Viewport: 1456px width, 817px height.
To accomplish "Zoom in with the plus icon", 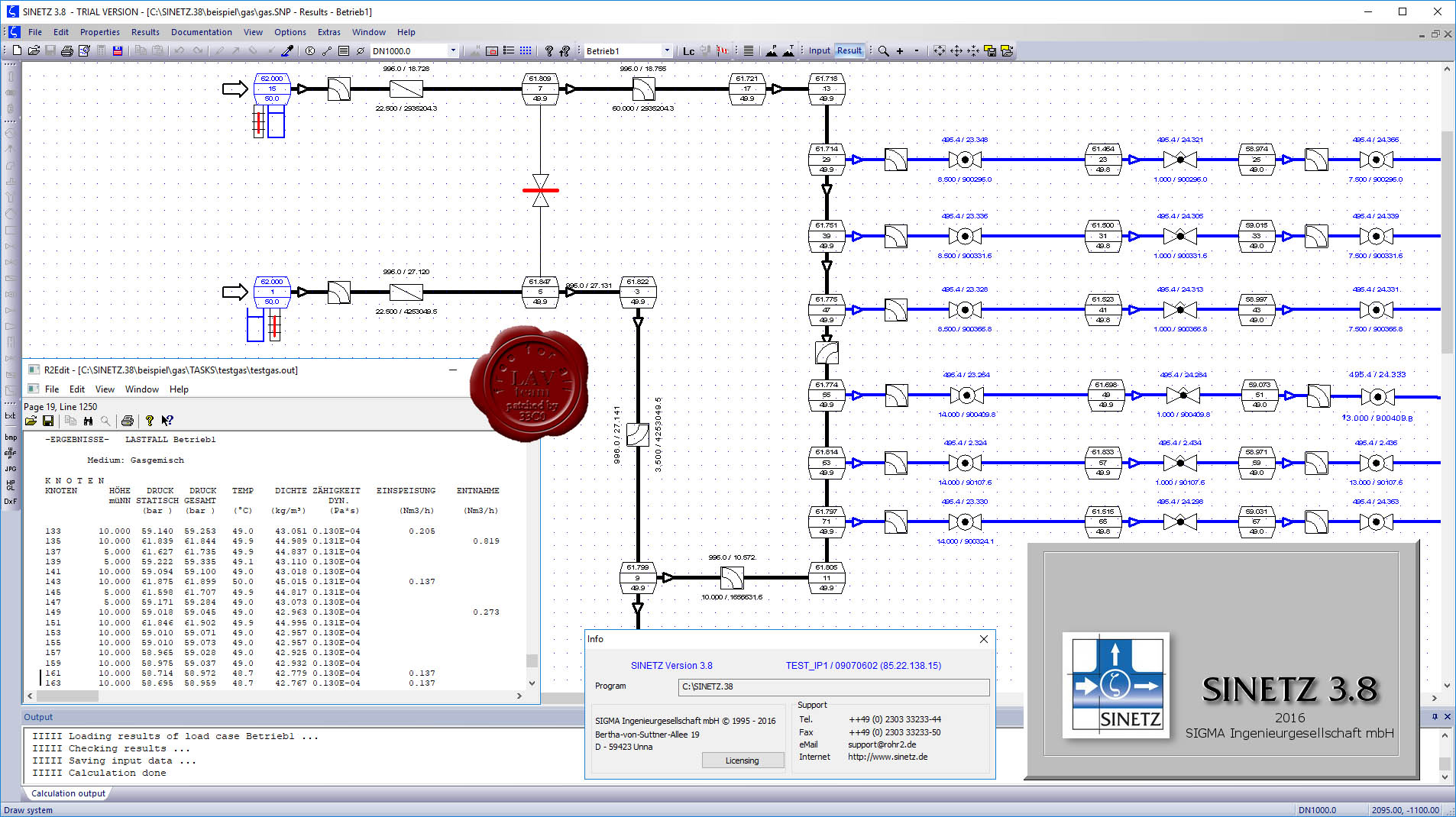I will pos(901,50).
